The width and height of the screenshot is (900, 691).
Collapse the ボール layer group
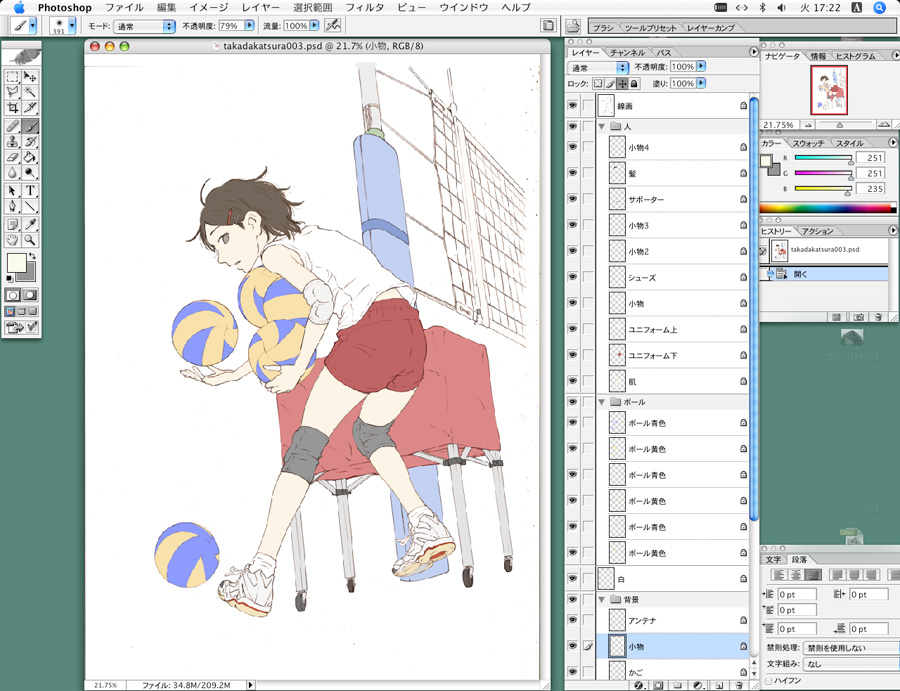pyautogui.click(x=602, y=402)
